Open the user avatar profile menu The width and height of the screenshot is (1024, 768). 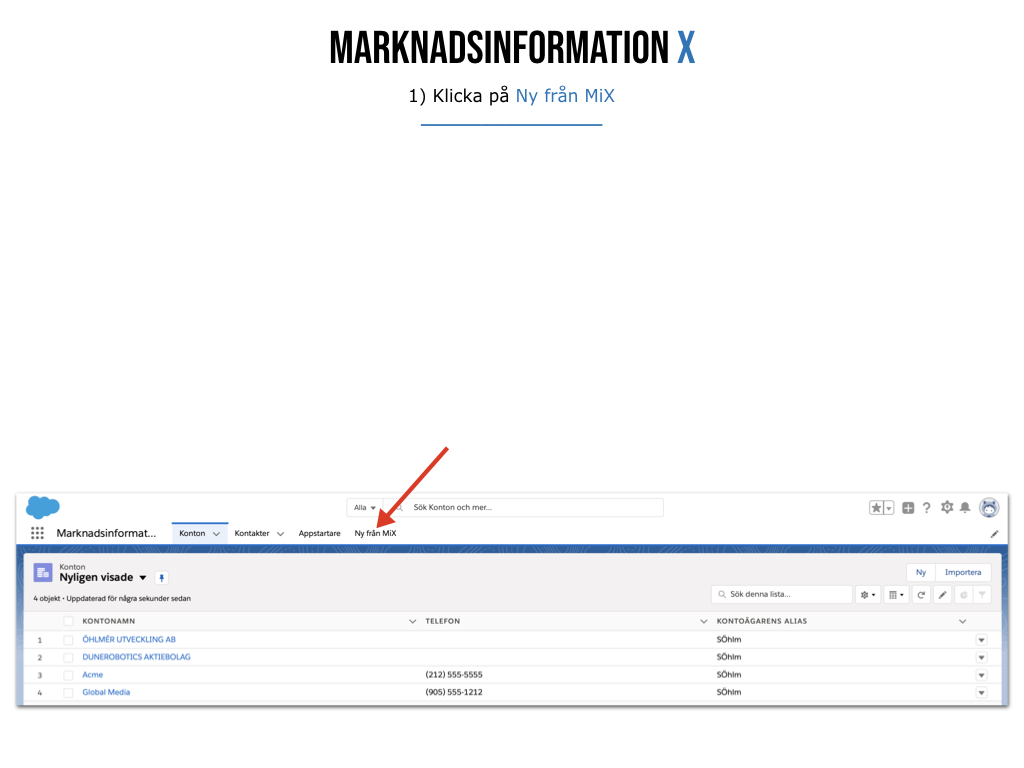click(x=989, y=508)
